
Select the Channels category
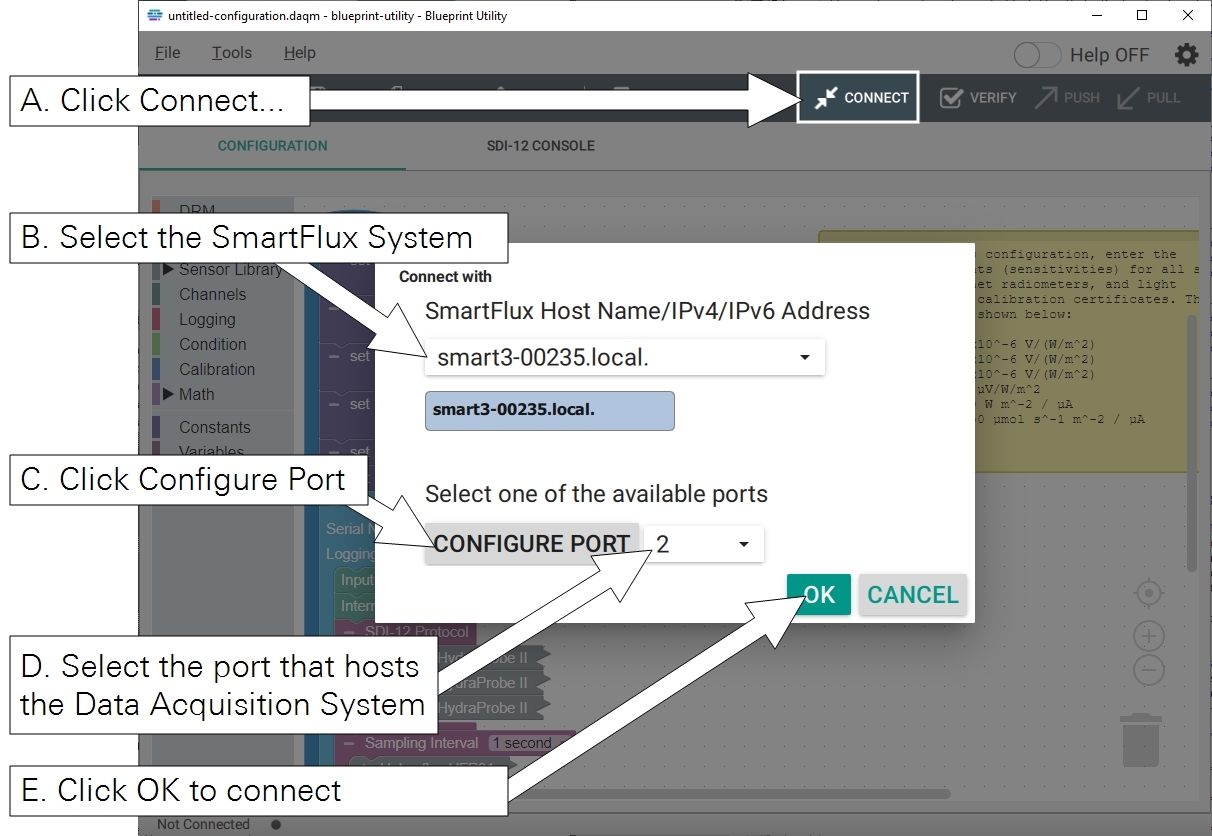click(212, 294)
